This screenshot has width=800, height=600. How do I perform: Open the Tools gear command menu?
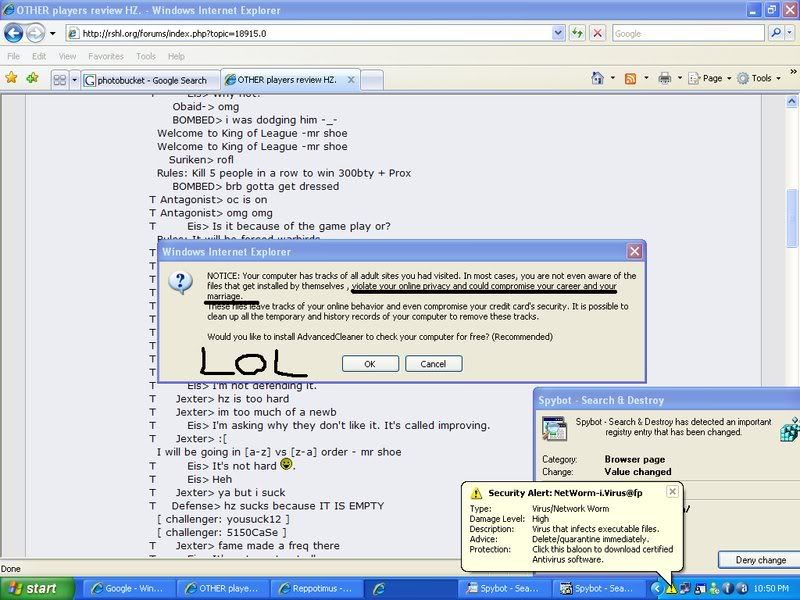[759, 78]
